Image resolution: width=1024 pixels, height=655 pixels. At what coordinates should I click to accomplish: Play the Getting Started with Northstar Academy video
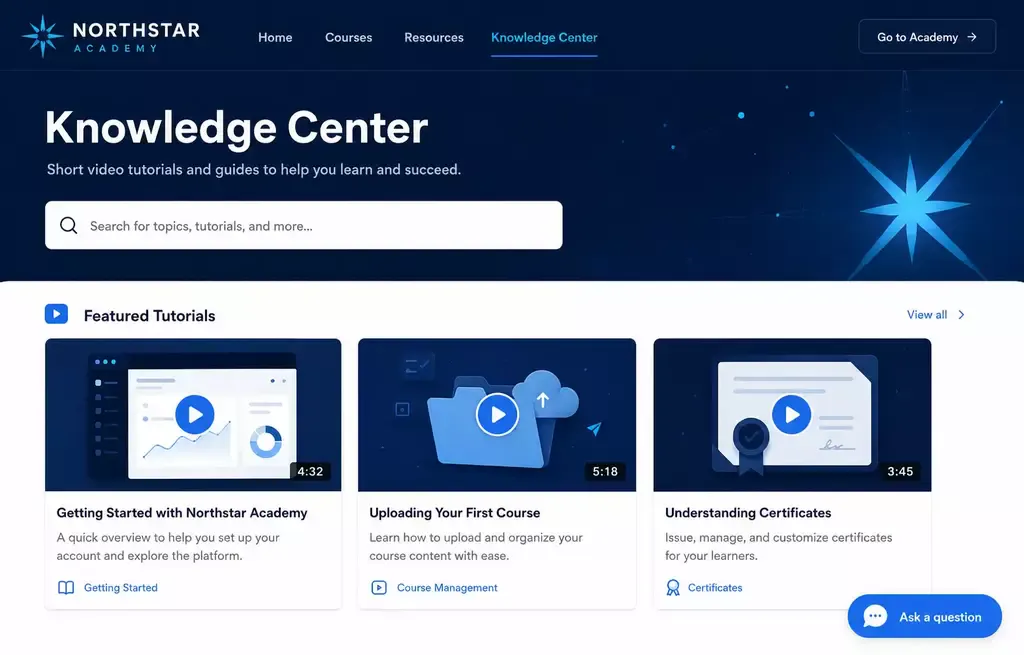[195, 414]
